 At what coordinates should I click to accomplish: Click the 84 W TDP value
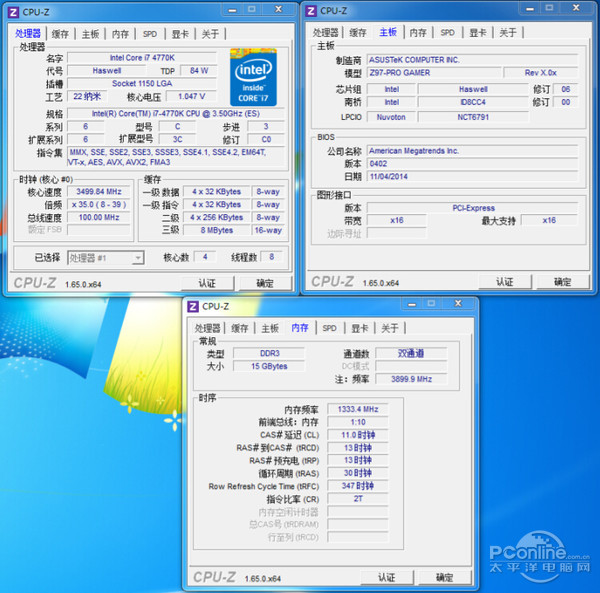(x=199, y=71)
